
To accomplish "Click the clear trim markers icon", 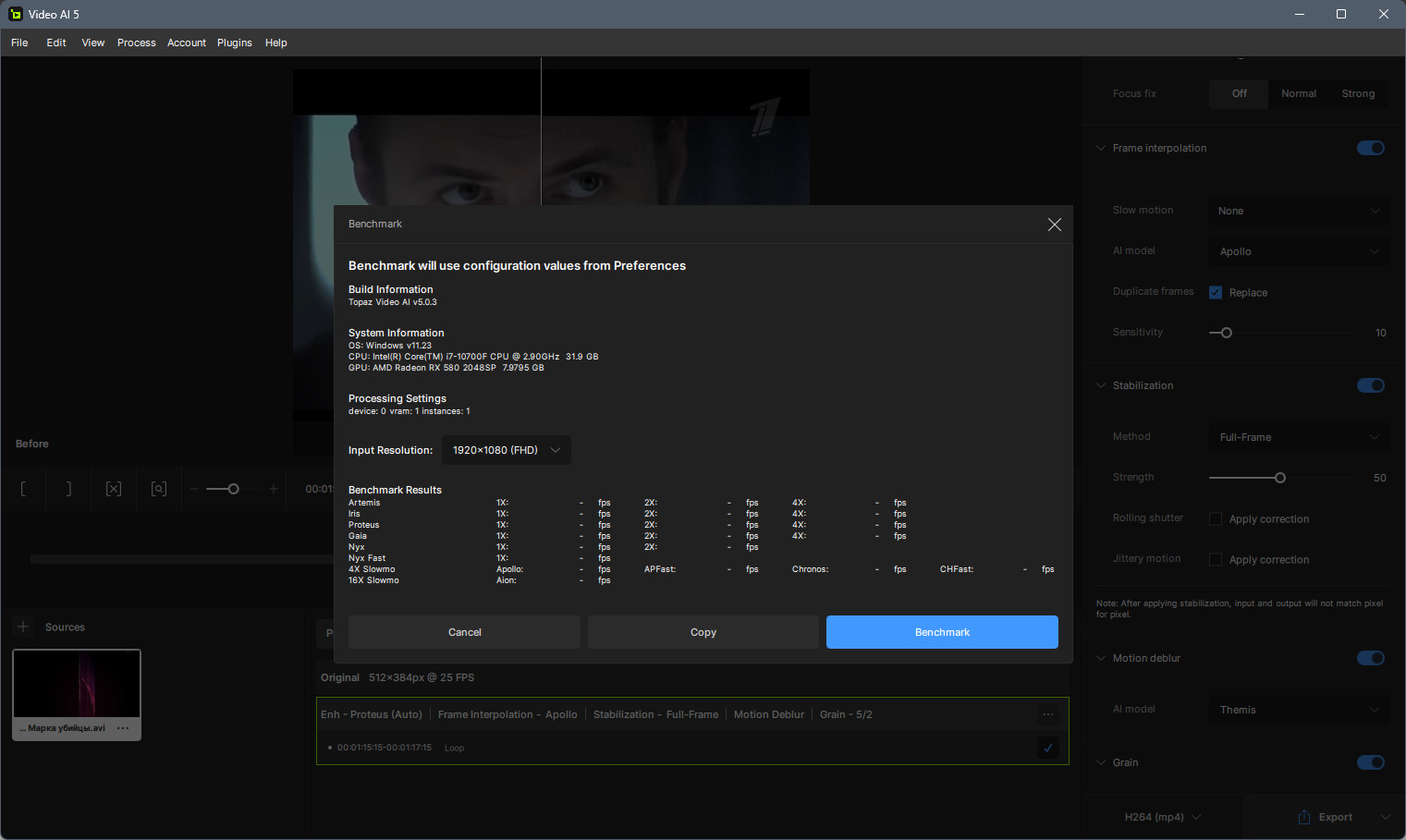I will pyautogui.click(x=114, y=489).
